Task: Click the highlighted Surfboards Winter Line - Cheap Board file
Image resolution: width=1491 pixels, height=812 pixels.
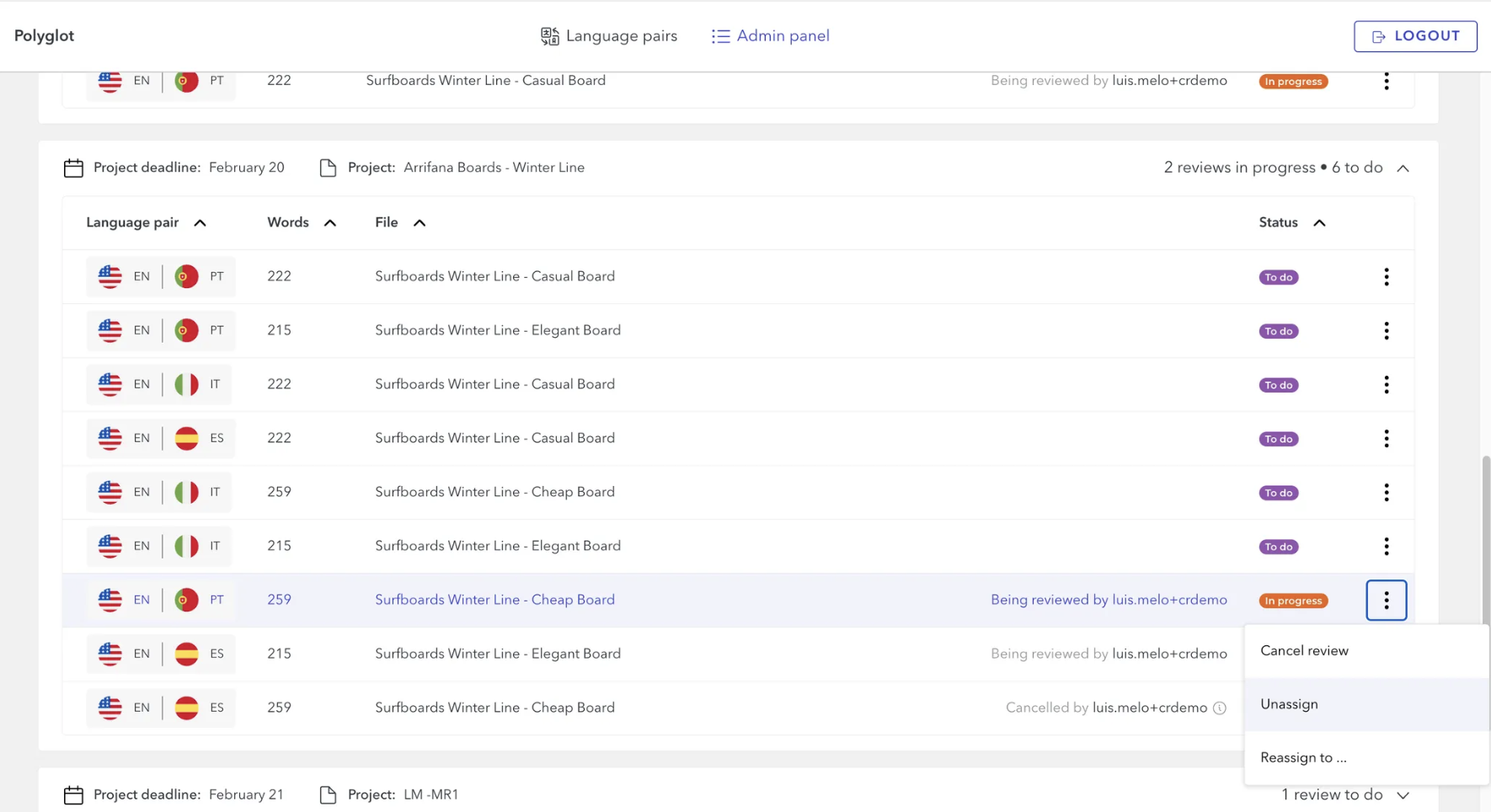Action: 494,600
